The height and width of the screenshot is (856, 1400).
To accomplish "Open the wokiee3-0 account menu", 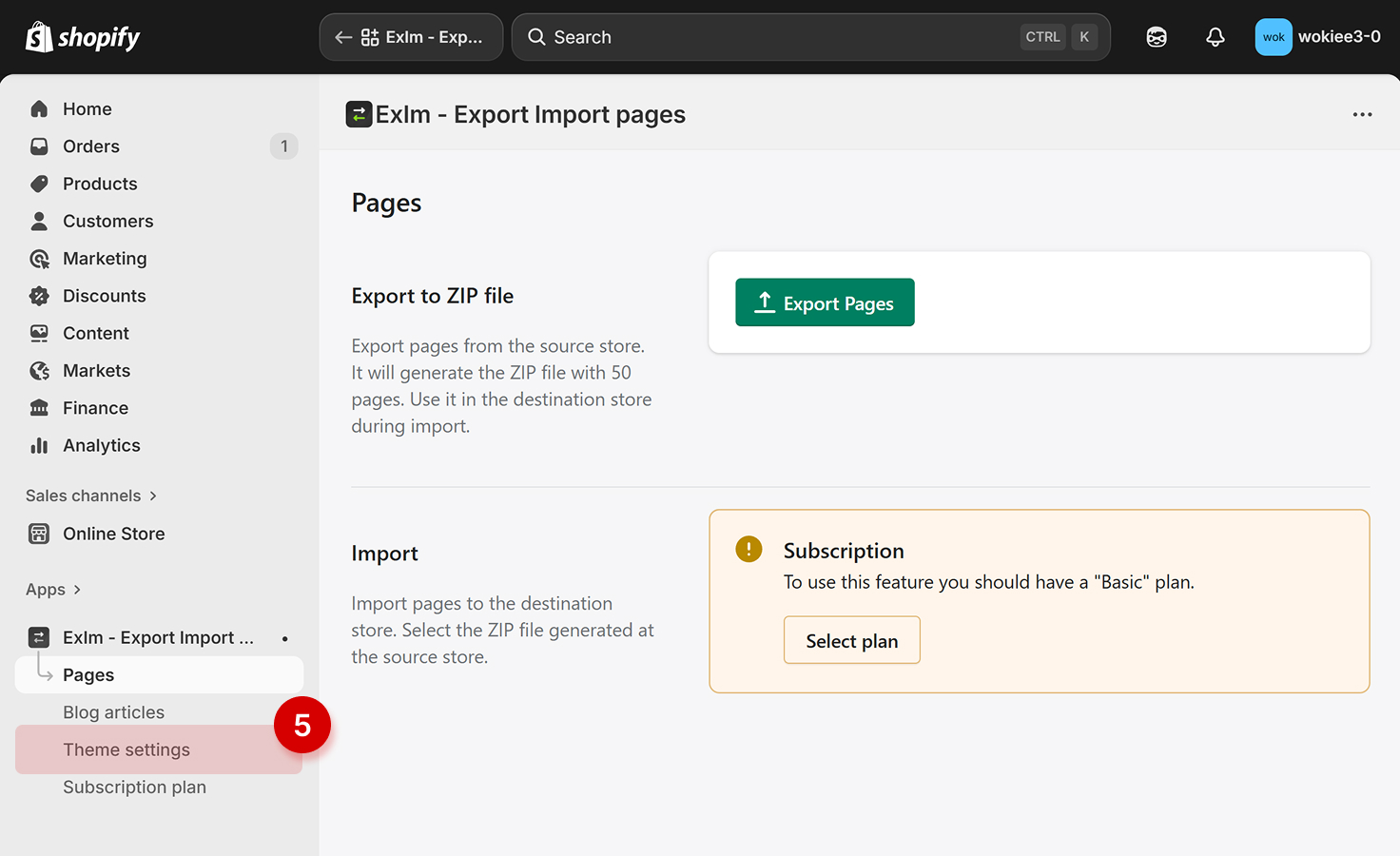I will [x=1317, y=37].
